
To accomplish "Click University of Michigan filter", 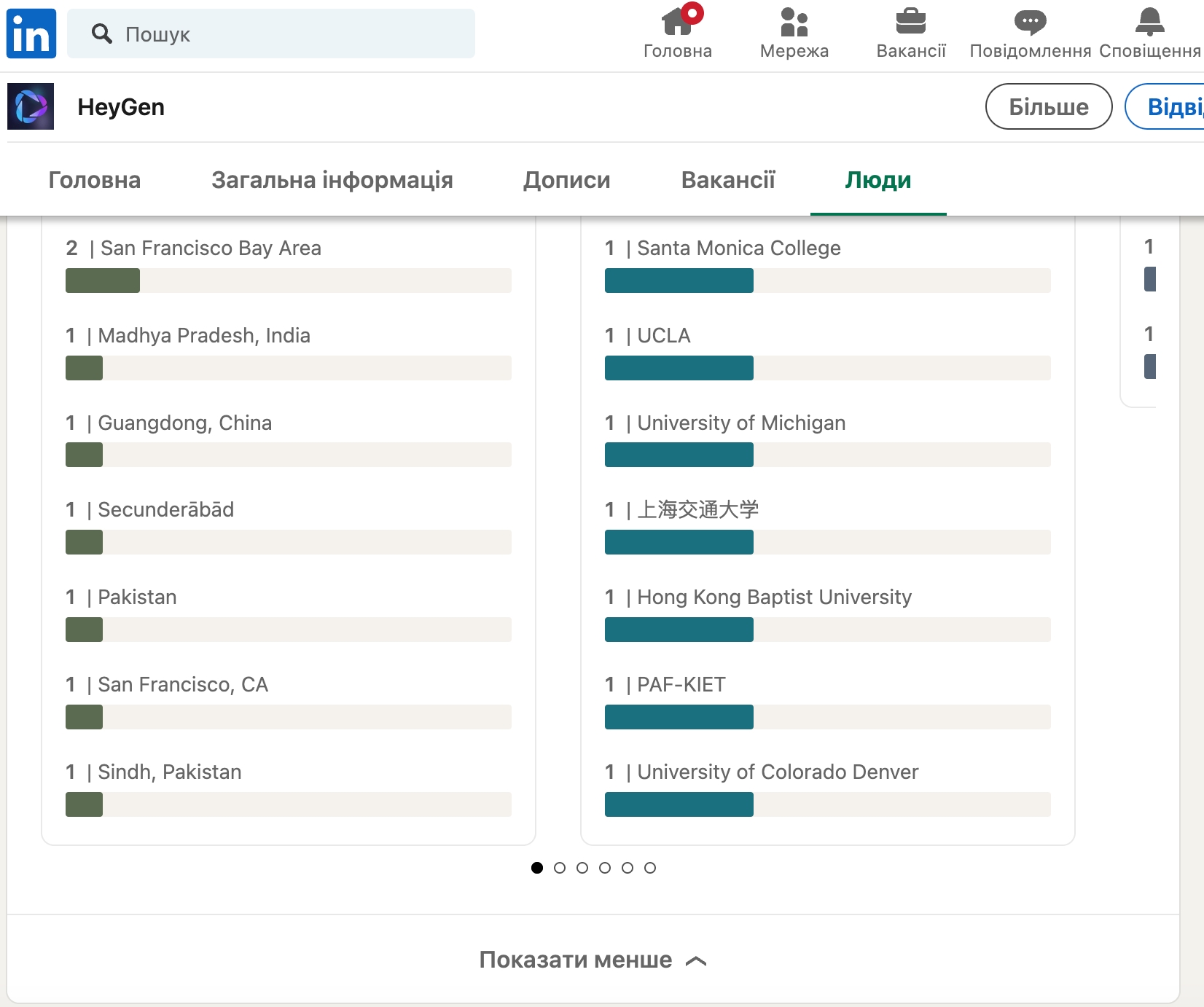I will (x=828, y=439).
